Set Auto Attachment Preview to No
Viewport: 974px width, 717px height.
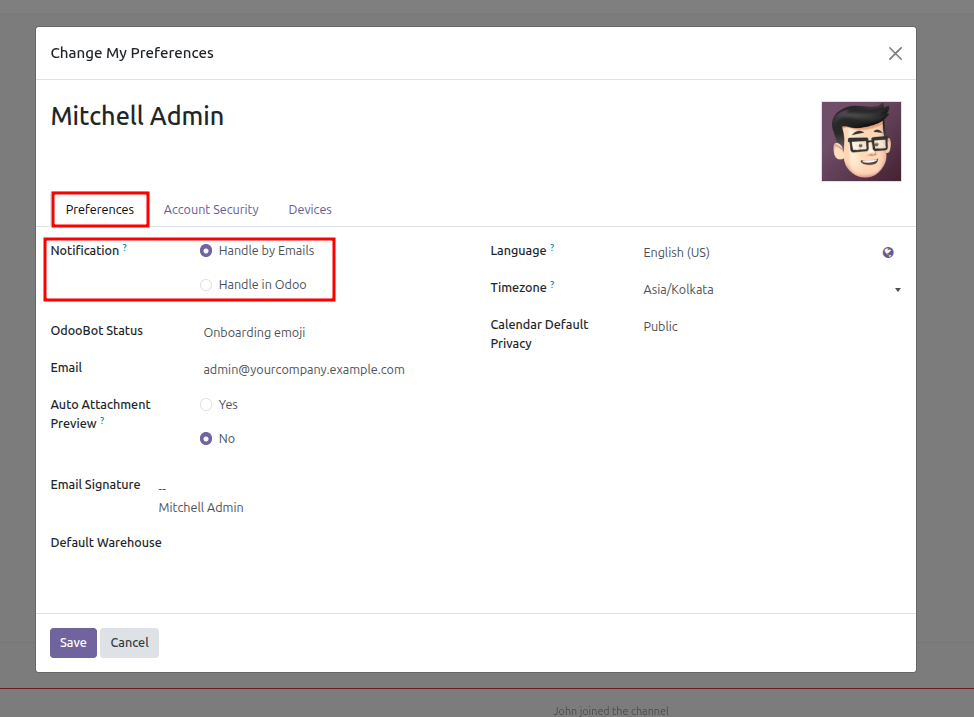click(206, 439)
